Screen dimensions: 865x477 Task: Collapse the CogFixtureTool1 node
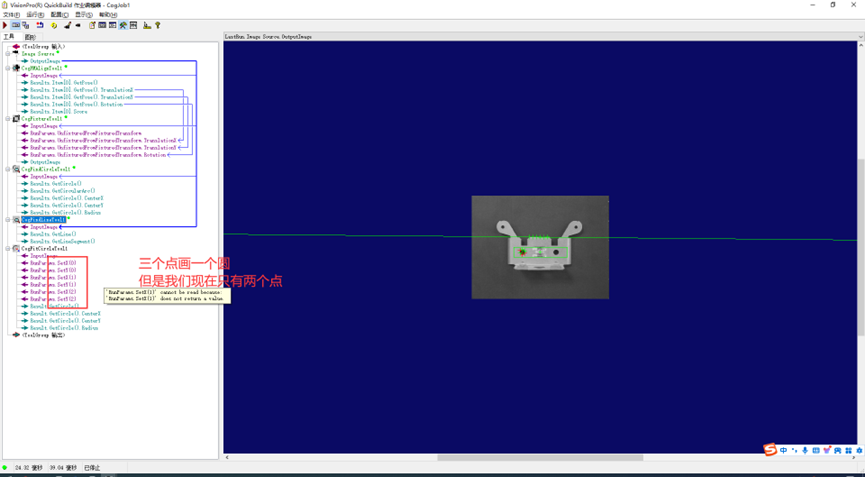pos(8,119)
